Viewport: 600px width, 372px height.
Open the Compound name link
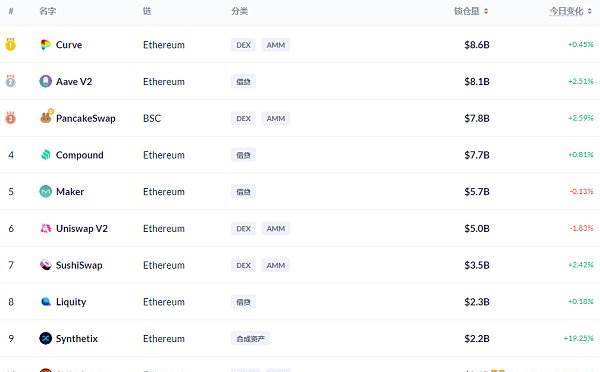[x=80, y=155]
